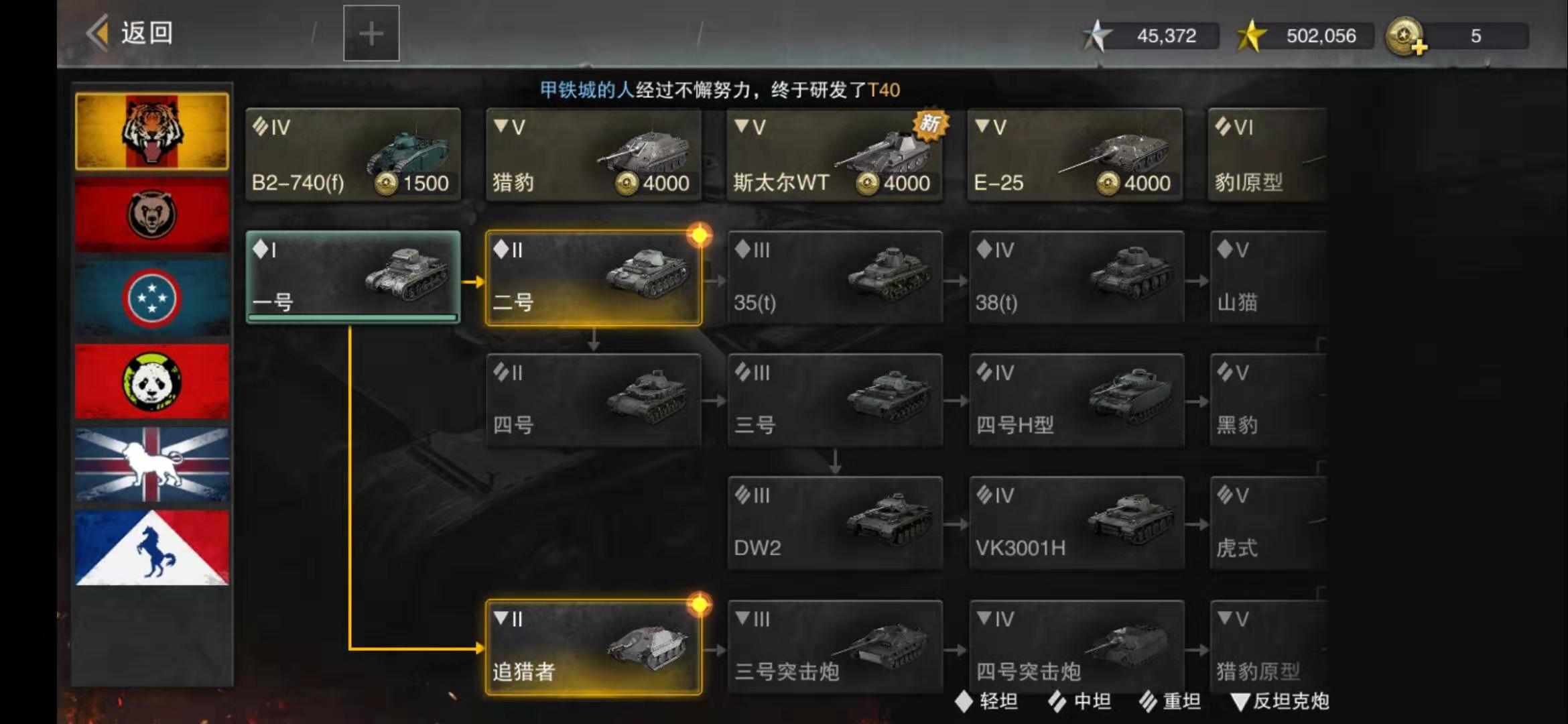Choose the blue star circle nation flag
1568x724 pixels.
pyautogui.click(x=152, y=298)
